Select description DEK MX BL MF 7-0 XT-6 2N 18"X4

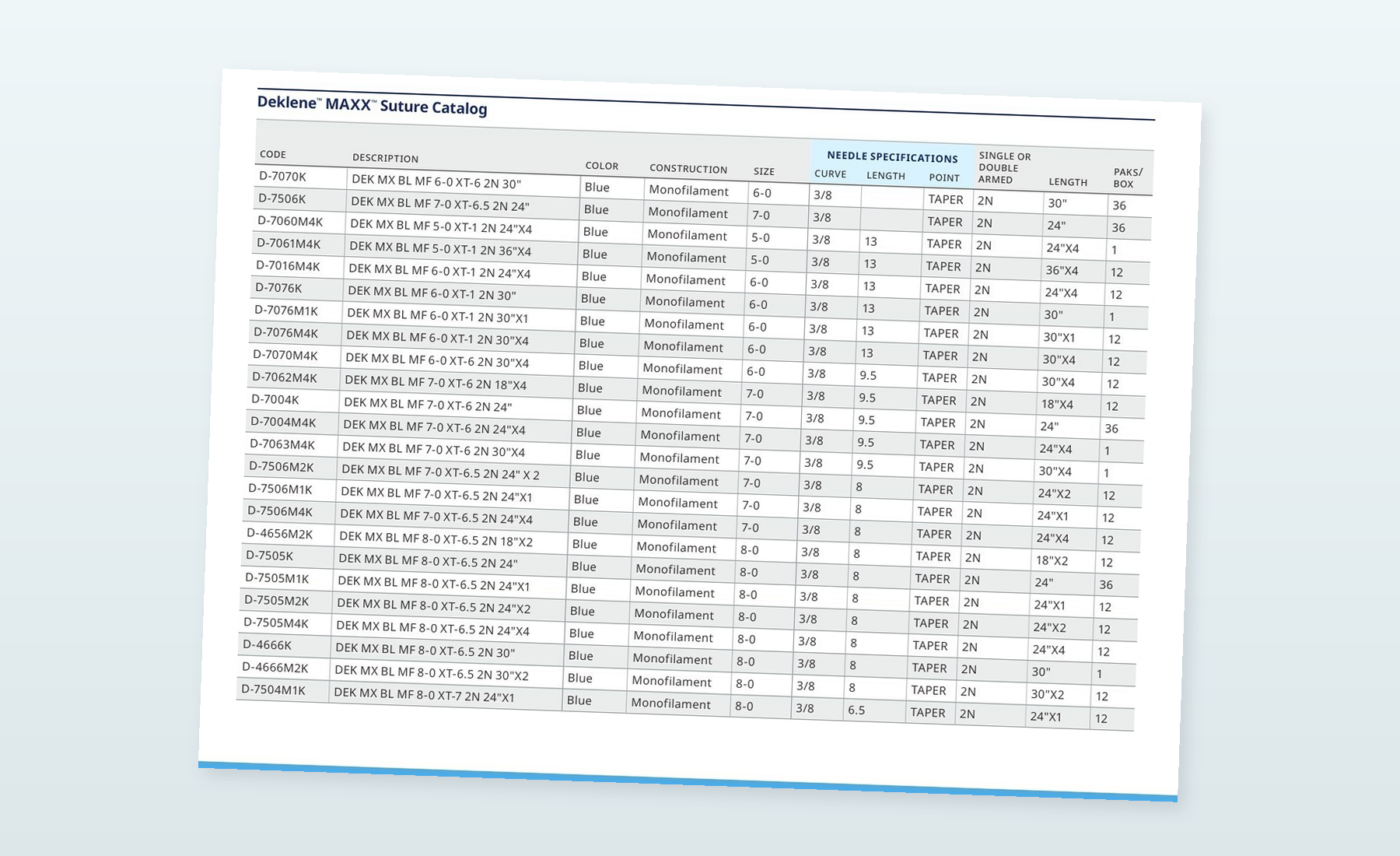[x=436, y=383]
